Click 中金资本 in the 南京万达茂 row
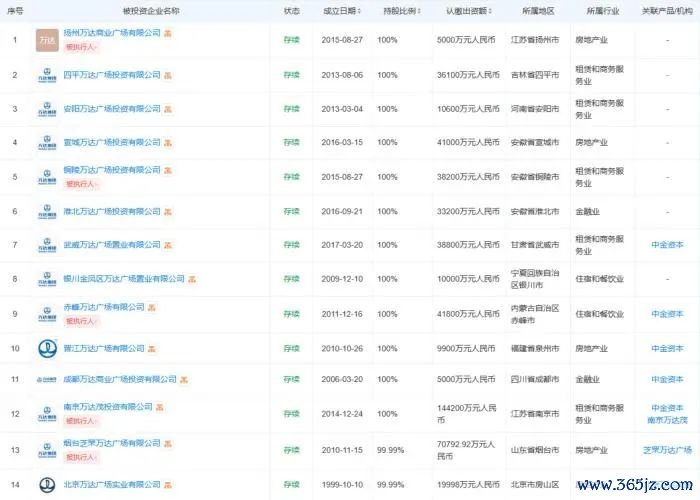This screenshot has height=500, width=700. (667, 408)
